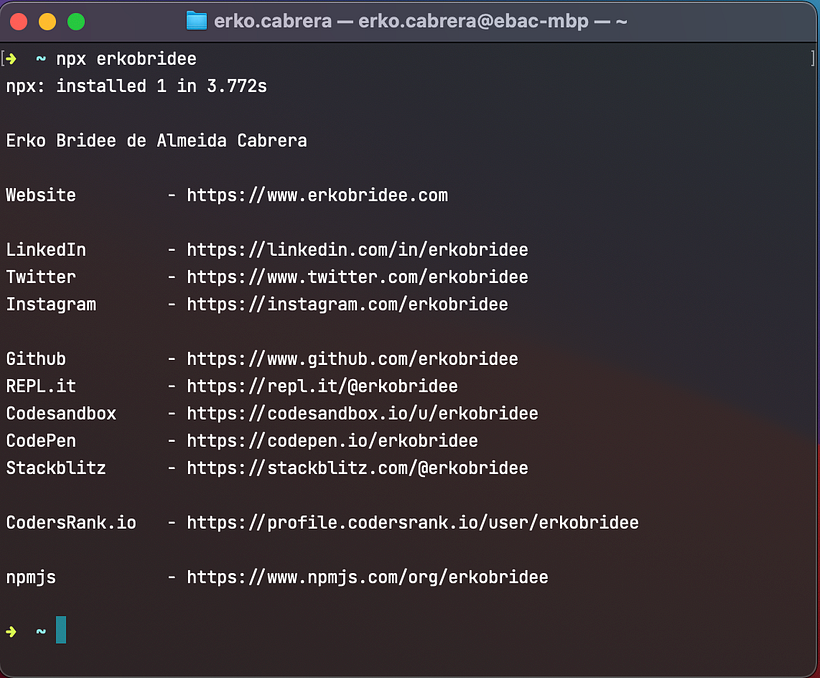Place focus on the terminal cursor block

pyautogui.click(x=61, y=630)
